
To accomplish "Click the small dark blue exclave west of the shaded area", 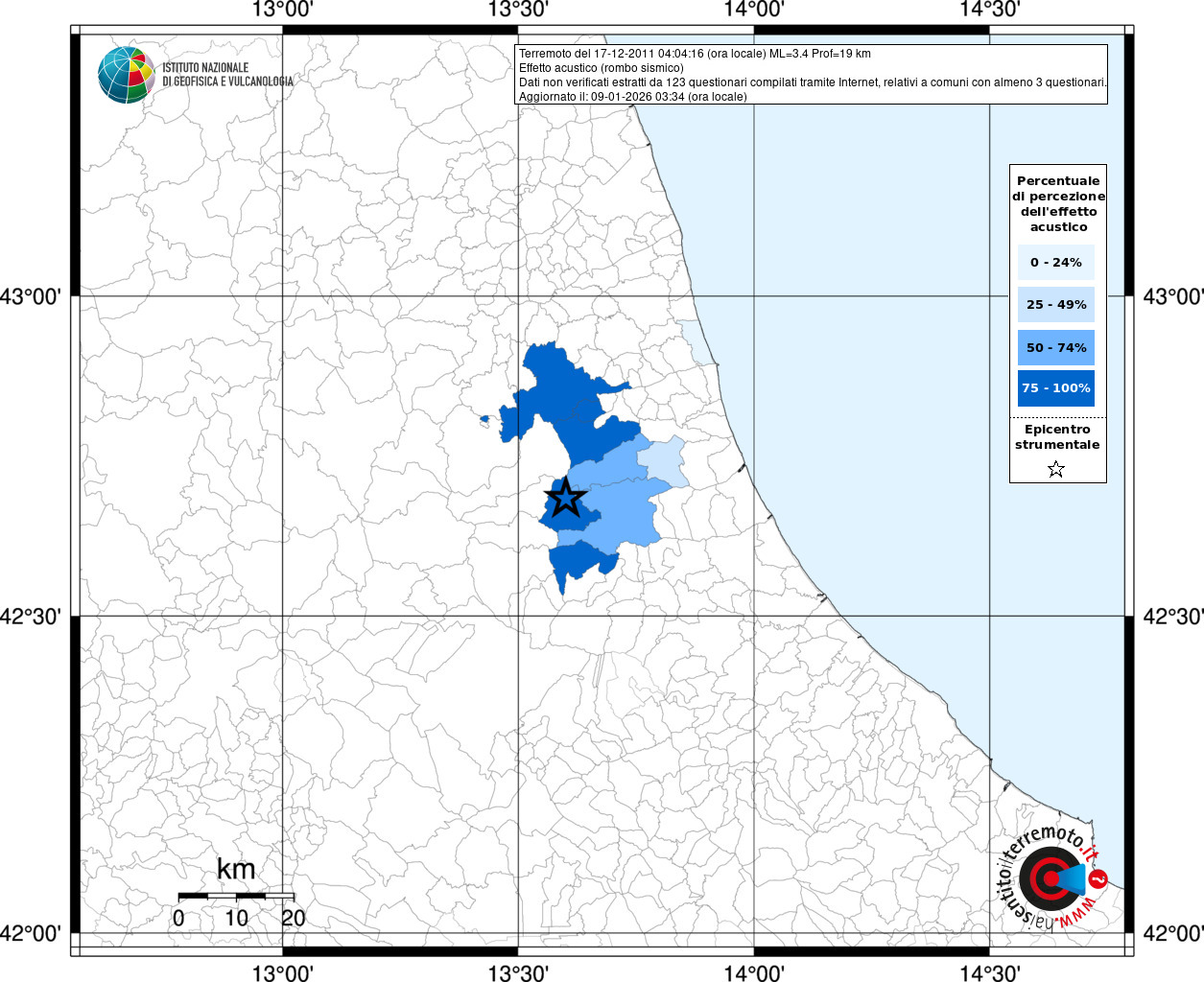I will [x=484, y=419].
